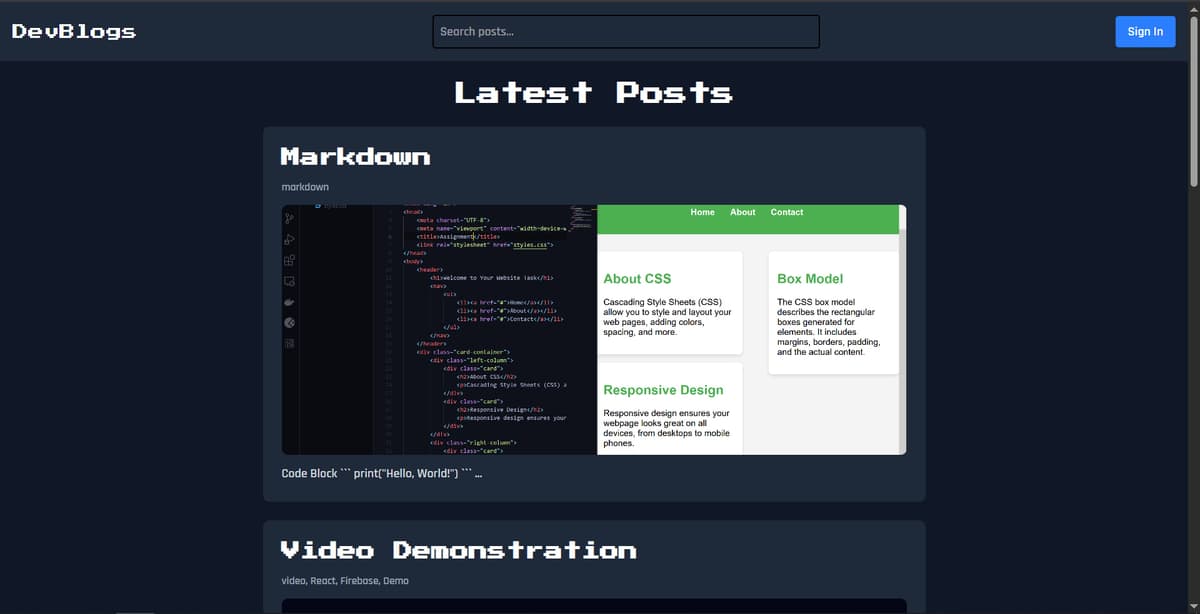
Task: Click About in the thumbnail's green navbar
Action: click(x=743, y=212)
